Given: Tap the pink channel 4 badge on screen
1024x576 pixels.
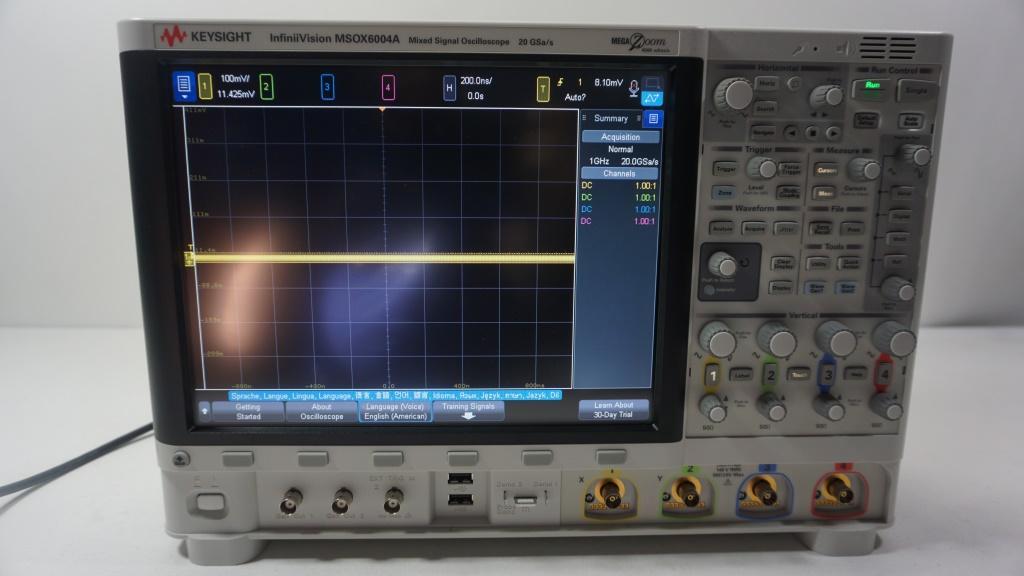Looking at the screenshot, I should [x=388, y=88].
